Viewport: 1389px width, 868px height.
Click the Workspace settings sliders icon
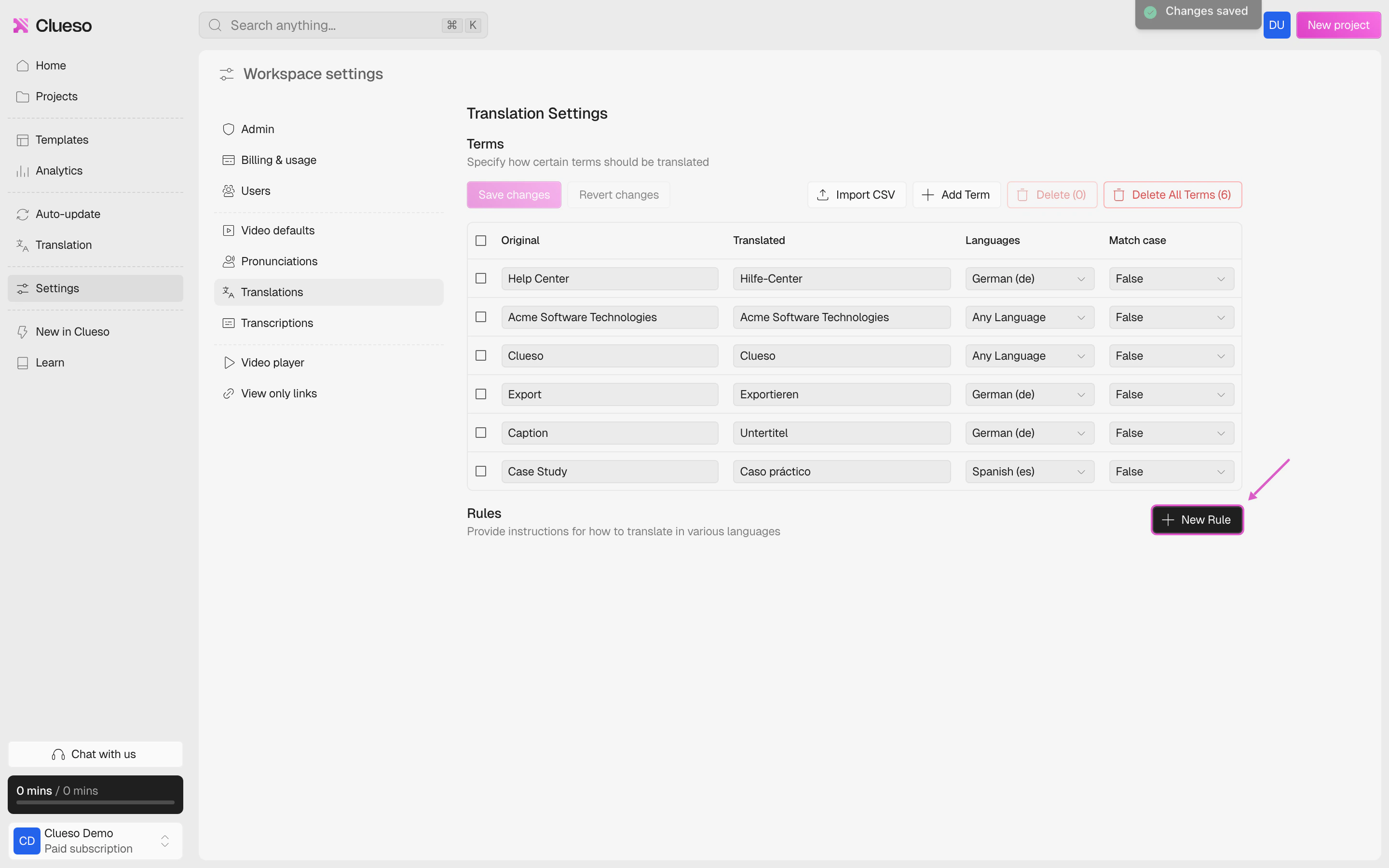227,74
